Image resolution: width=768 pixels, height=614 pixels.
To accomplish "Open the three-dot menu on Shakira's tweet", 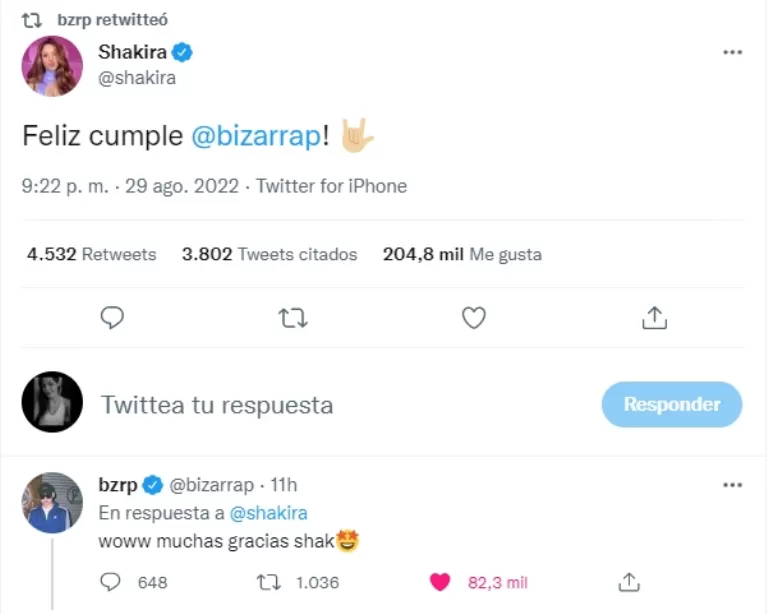I will coord(733,52).
